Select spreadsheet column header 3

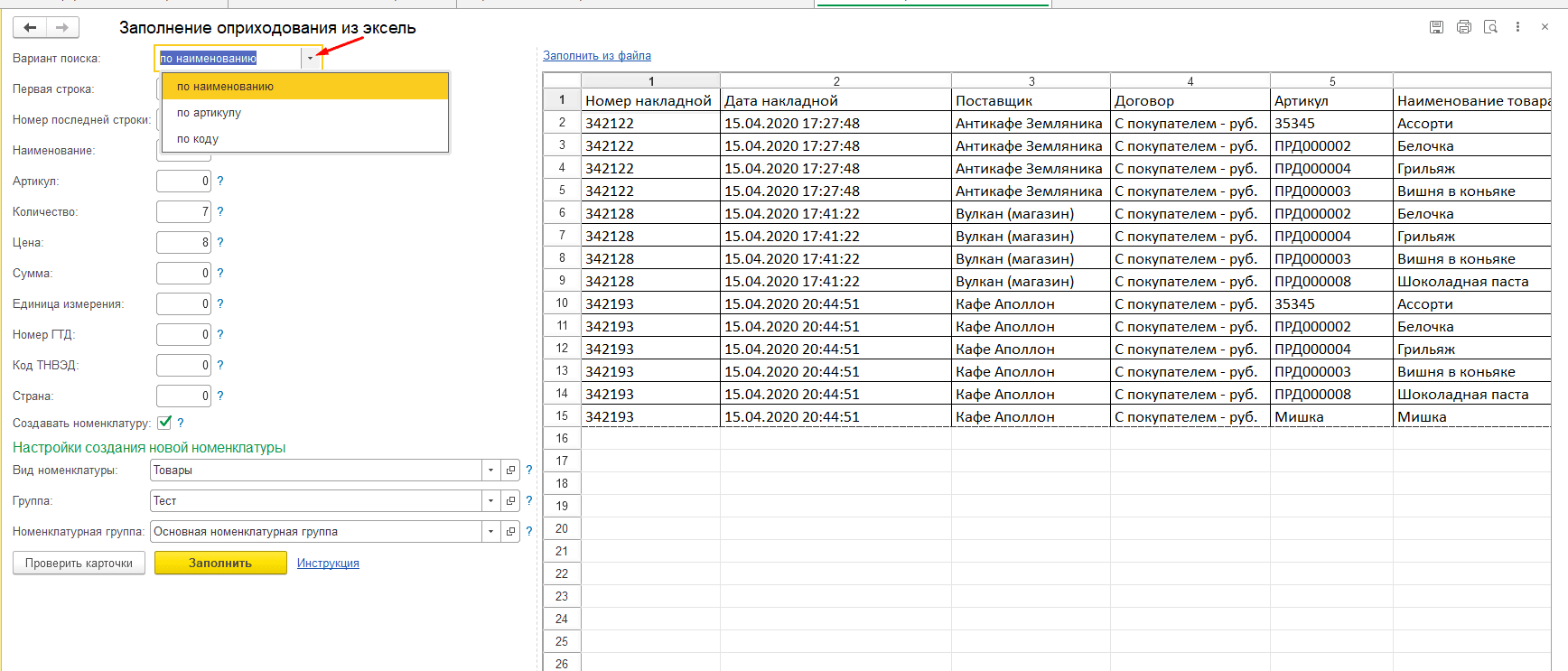click(x=1031, y=80)
